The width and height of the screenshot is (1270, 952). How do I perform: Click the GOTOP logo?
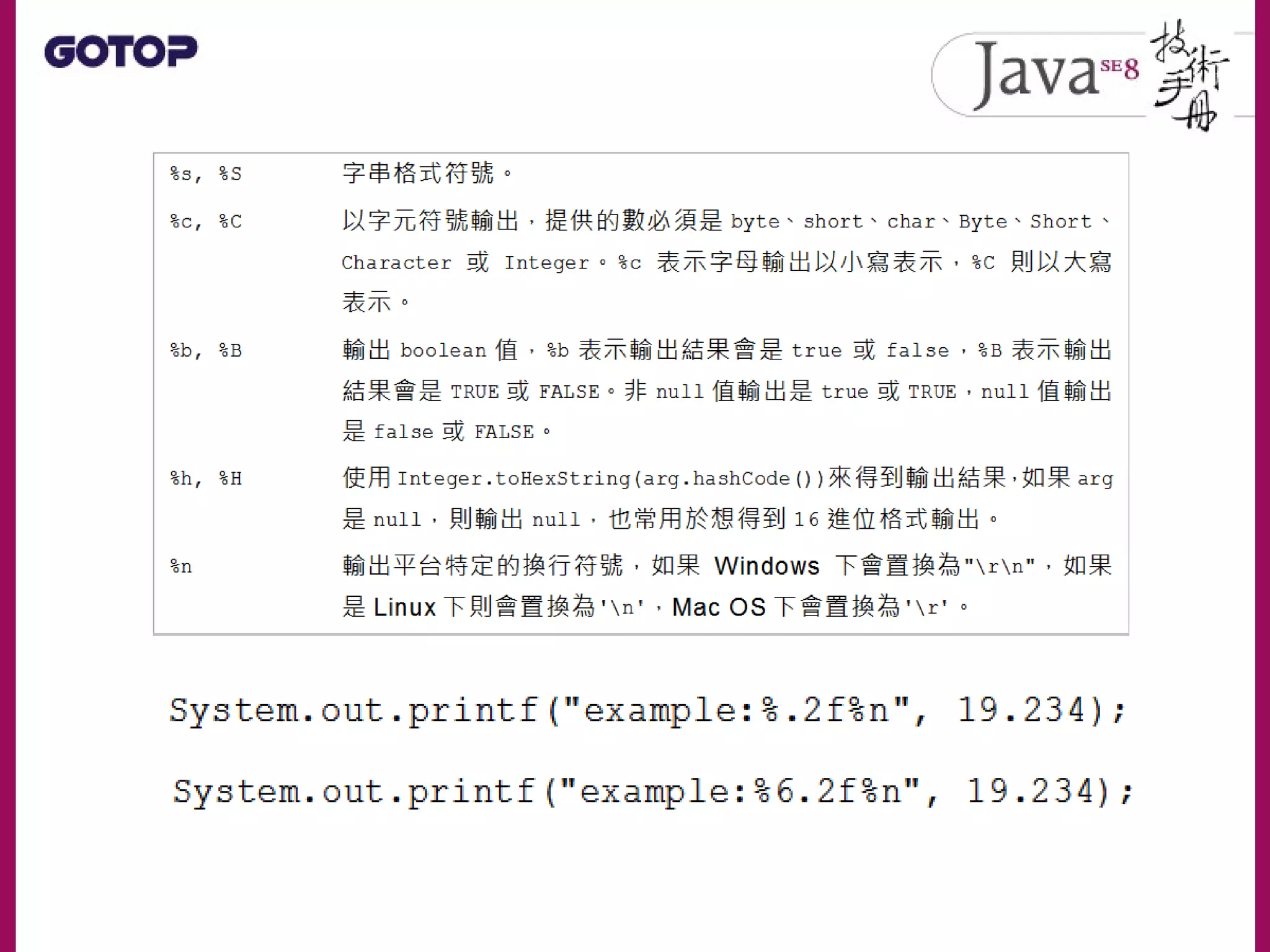pyautogui.click(x=121, y=51)
